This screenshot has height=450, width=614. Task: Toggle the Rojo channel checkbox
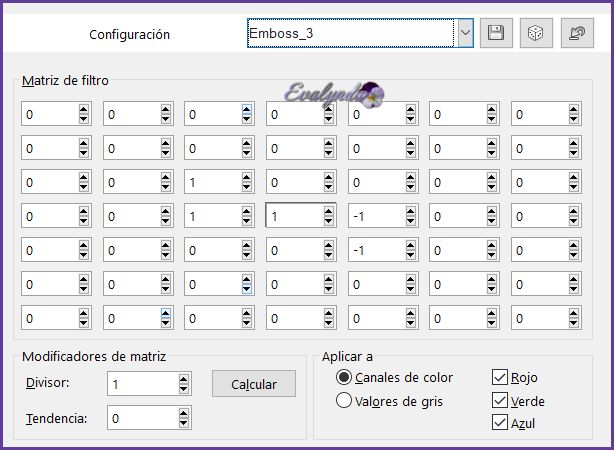coord(500,378)
